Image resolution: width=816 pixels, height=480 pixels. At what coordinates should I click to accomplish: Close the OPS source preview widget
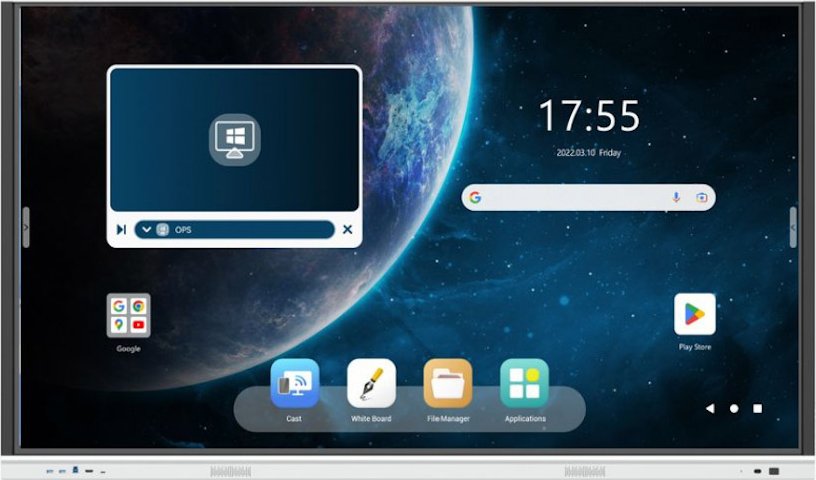click(x=347, y=230)
